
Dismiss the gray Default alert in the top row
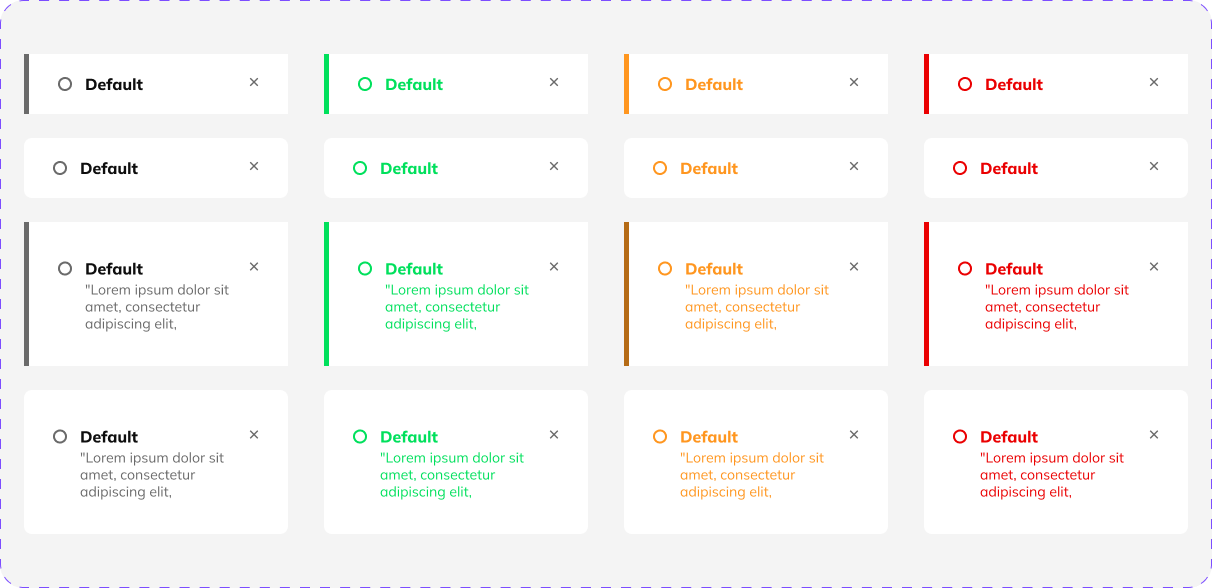coord(254,82)
